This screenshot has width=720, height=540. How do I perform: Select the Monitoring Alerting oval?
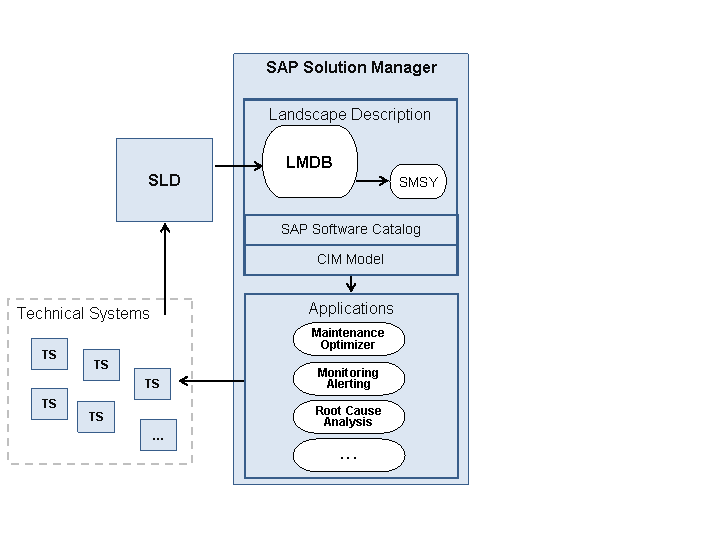tap(348, 379)
